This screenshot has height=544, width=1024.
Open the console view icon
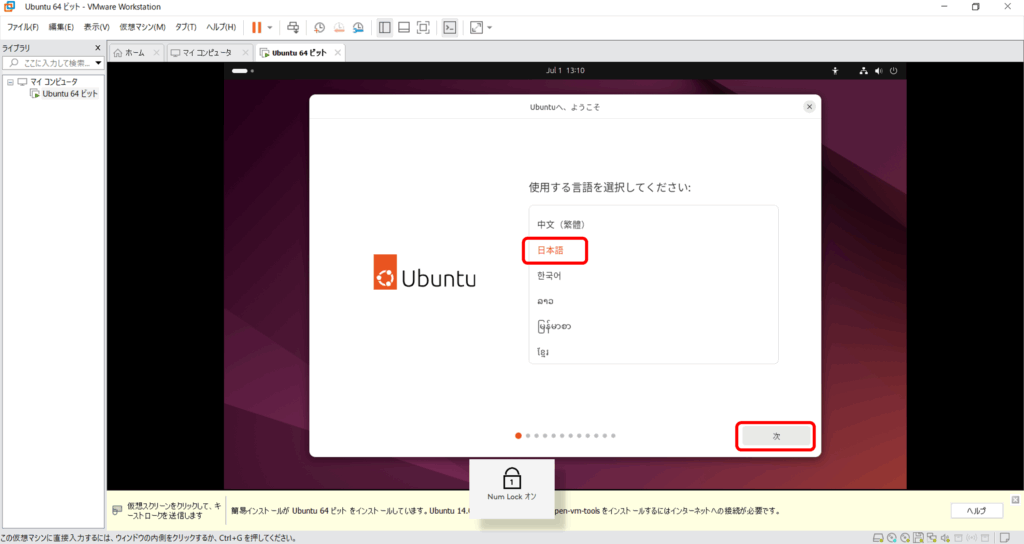point(450,27)
